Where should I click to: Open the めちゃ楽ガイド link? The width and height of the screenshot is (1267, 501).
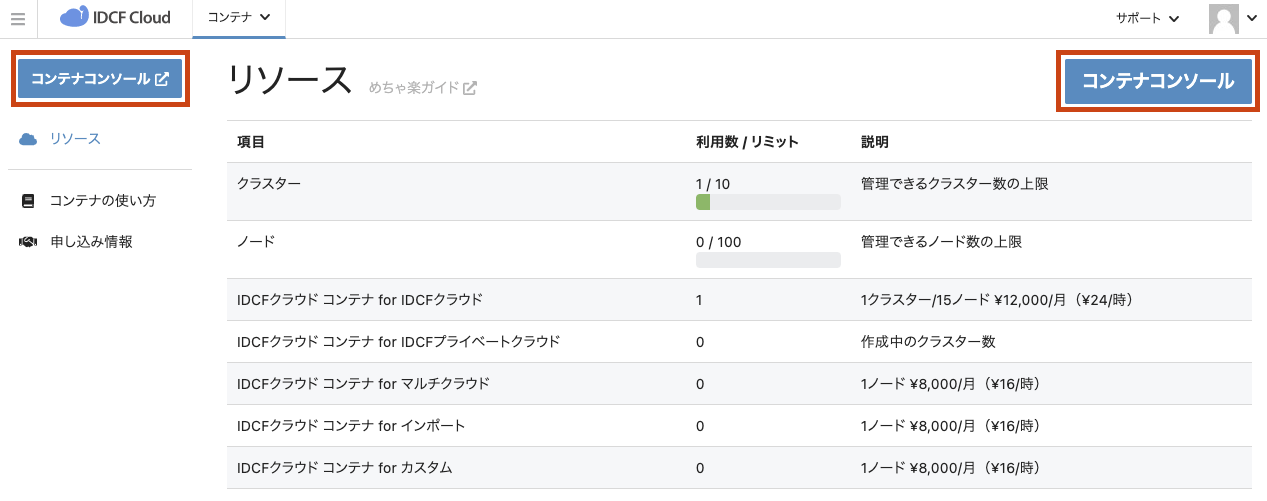413,88
